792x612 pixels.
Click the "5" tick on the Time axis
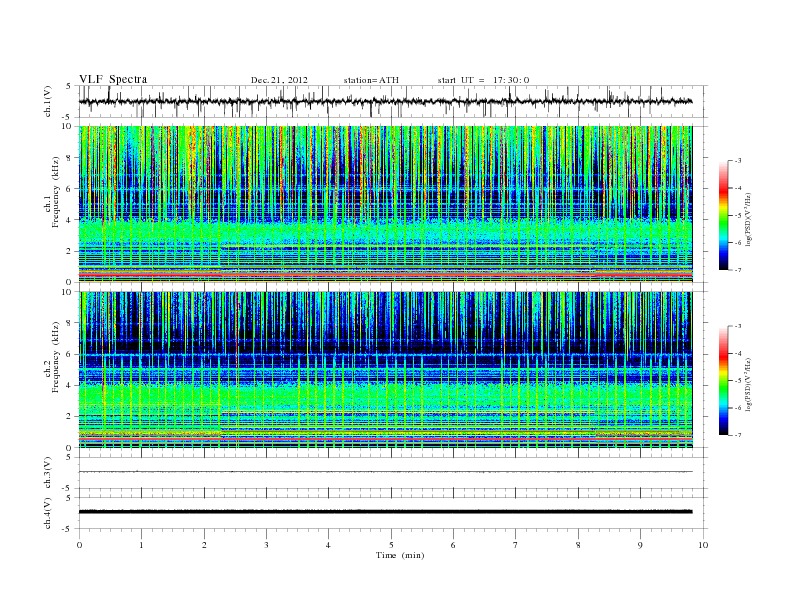point(391,545)
